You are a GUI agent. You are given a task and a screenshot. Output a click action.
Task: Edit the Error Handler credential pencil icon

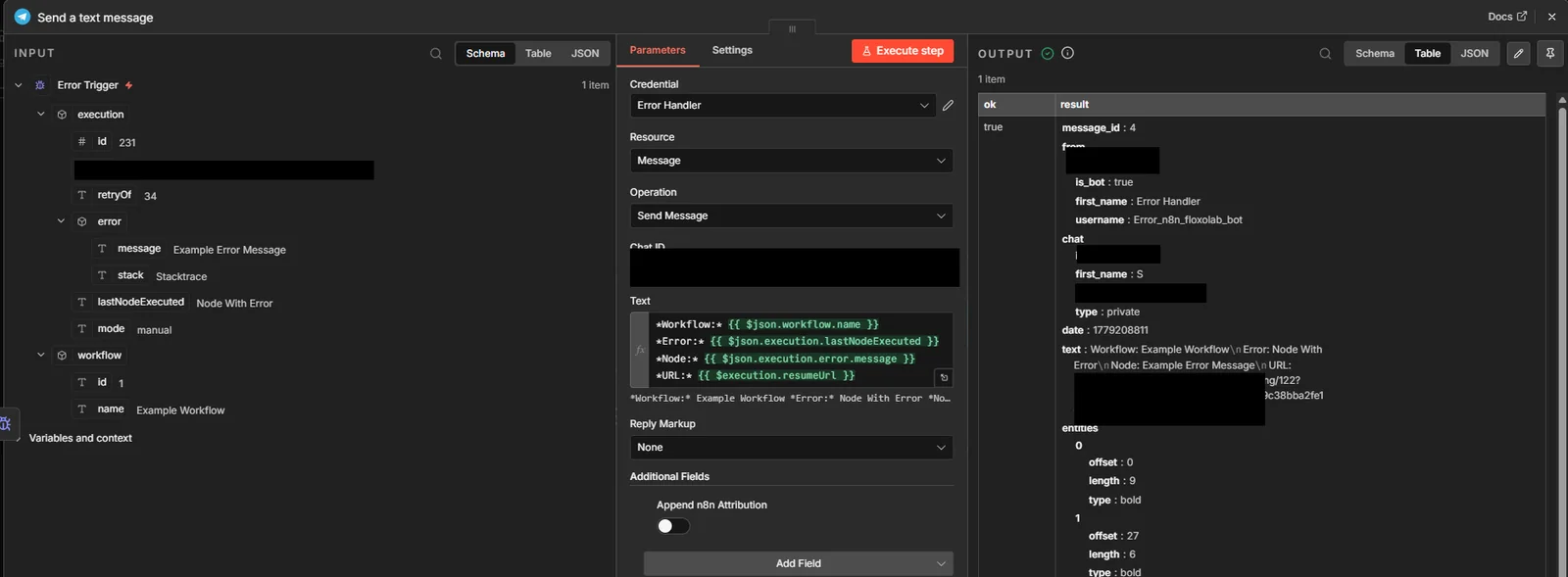tap(948, 105)
